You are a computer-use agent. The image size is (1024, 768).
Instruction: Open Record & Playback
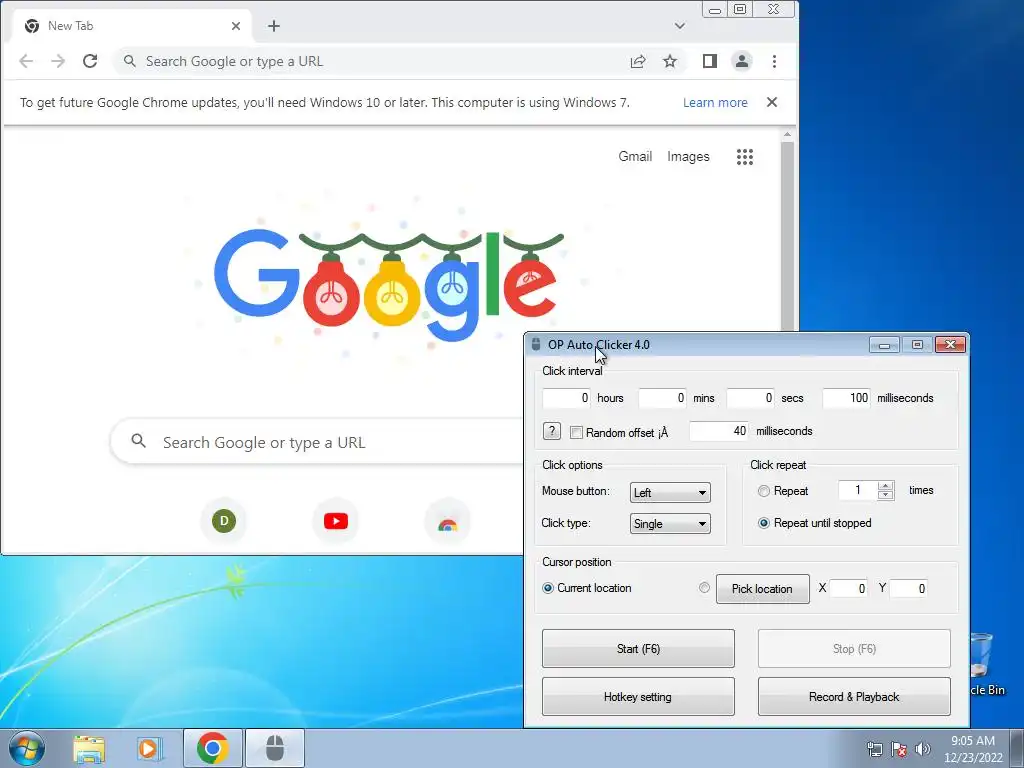point(854,697)
